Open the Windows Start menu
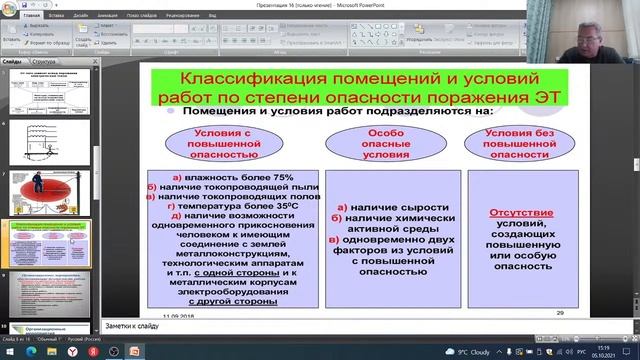Image resolution: width=640 pixels, height=360 pixels. pyautogui.click(x=10, y=351)
